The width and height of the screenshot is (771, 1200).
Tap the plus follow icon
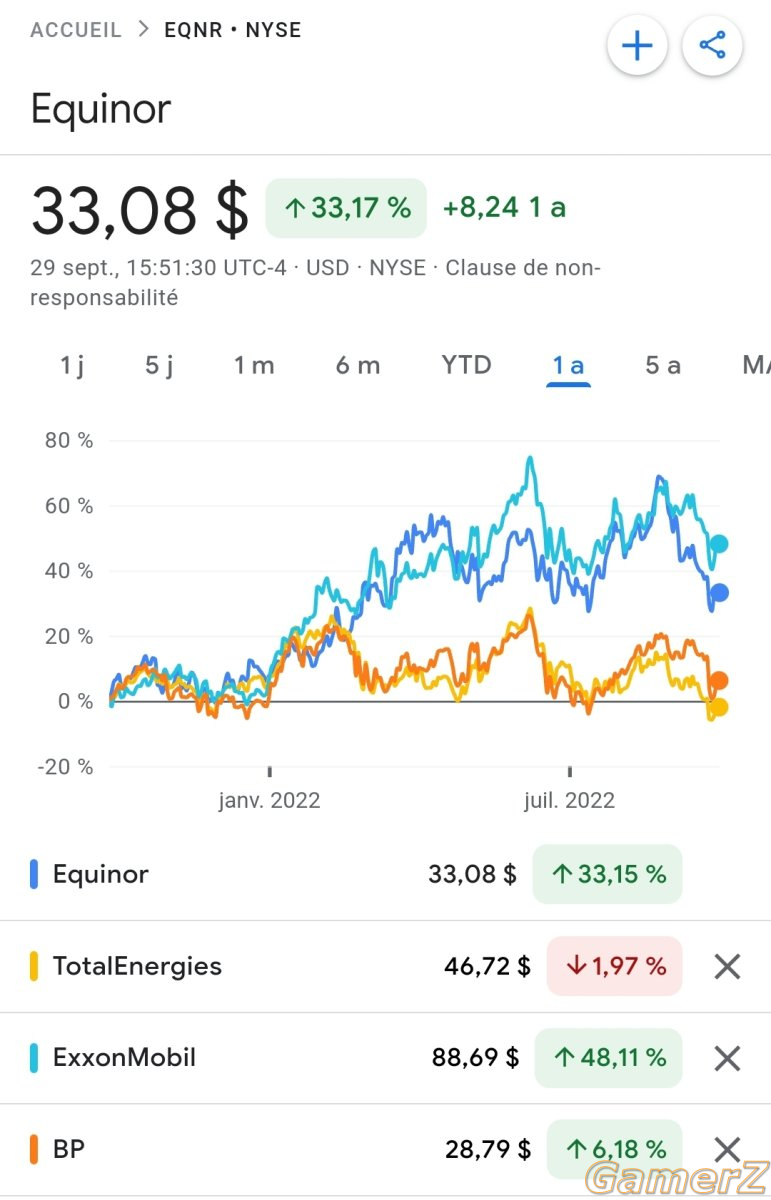pyautogui.click(x=637, y=46)
